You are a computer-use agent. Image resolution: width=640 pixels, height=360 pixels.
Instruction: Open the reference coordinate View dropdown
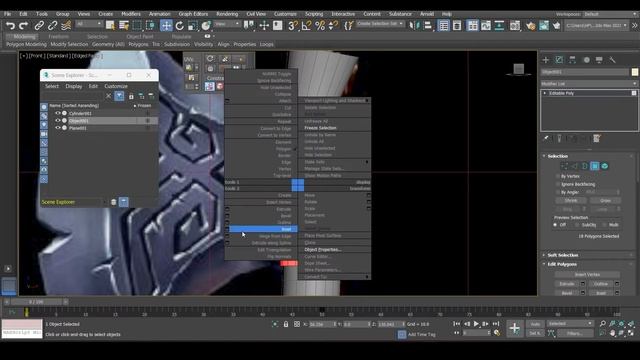(x=227, y=24)
